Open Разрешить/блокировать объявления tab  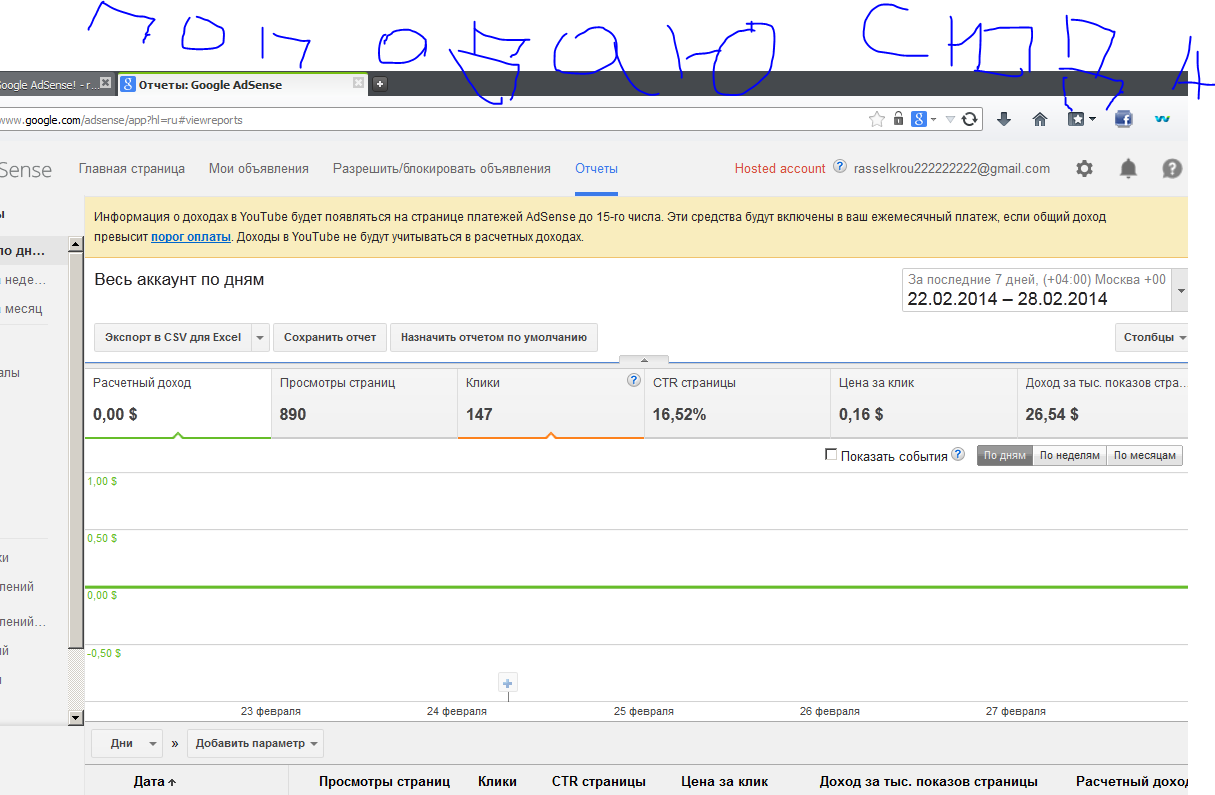(442, 168)
